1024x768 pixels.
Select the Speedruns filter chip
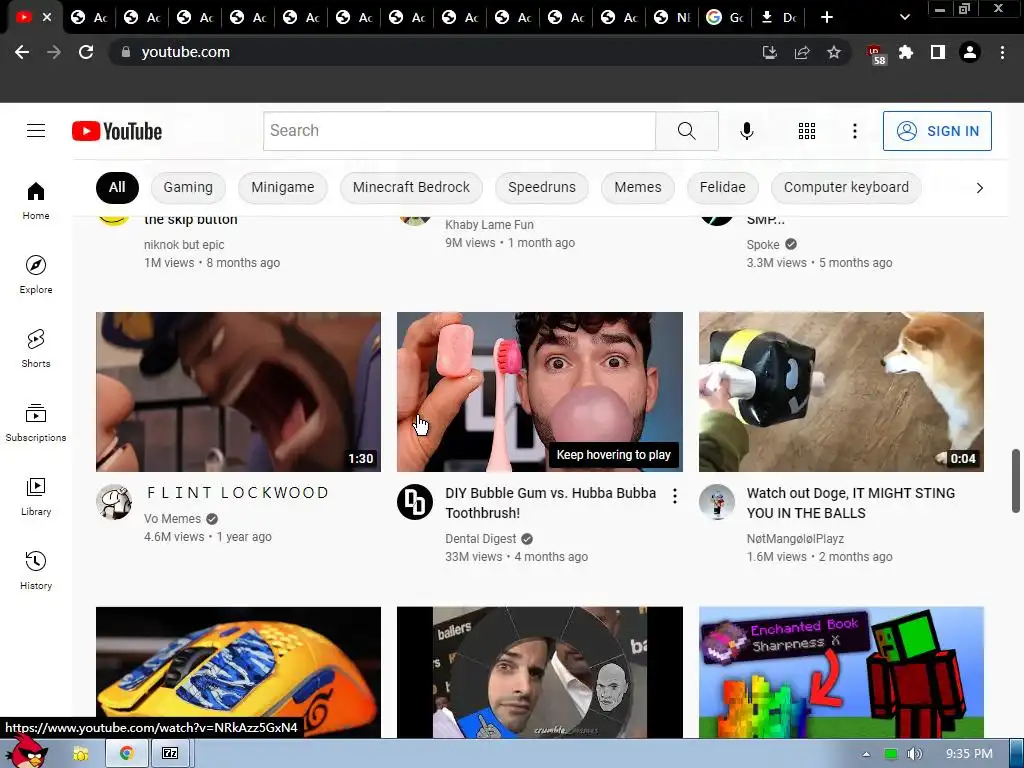pos(542,187)
